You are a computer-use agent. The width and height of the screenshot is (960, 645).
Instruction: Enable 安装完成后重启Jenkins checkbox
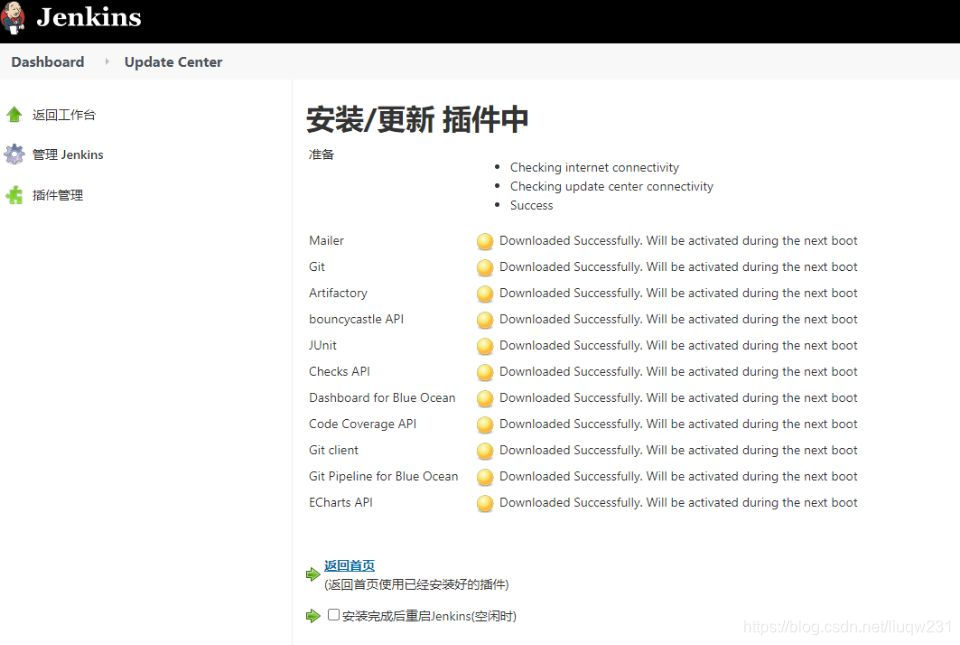click(x=334, y=614)
